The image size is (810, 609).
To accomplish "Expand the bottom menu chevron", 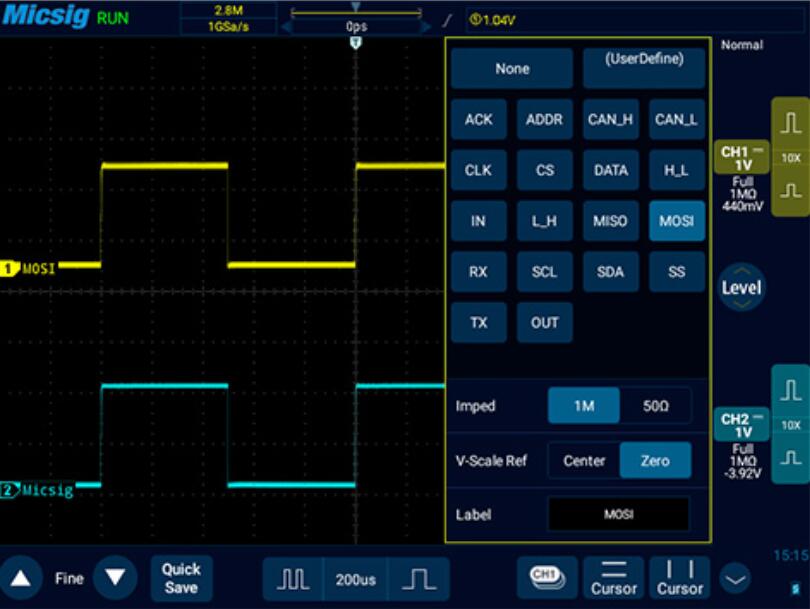I will tap(735, 579).
